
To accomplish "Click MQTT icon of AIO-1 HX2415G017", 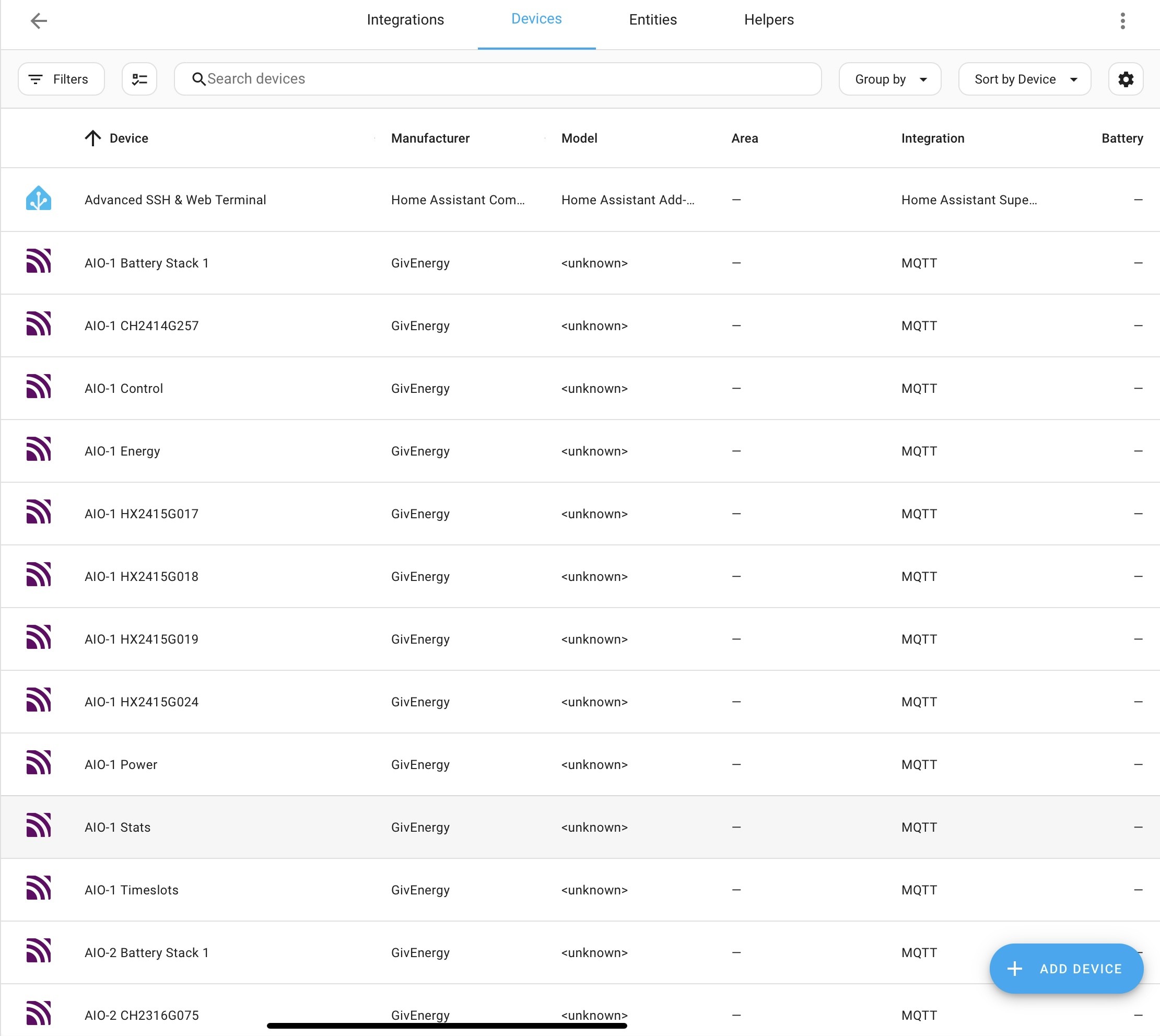I will click(x=39, y=512).
